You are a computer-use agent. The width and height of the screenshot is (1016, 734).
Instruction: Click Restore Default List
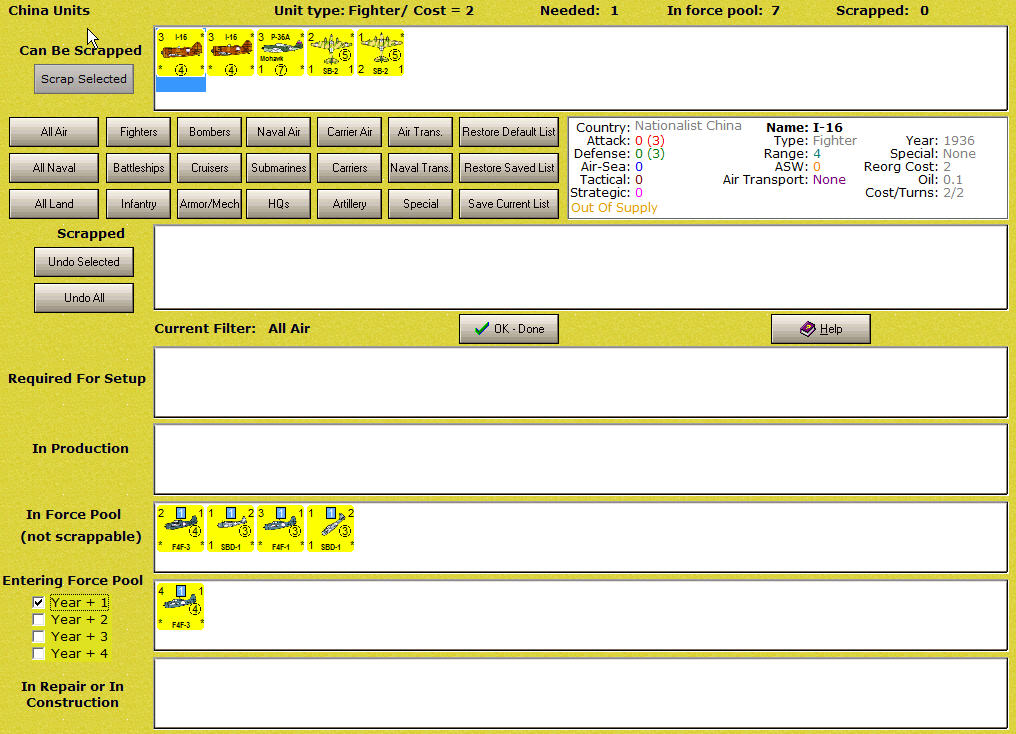[509, 132]
